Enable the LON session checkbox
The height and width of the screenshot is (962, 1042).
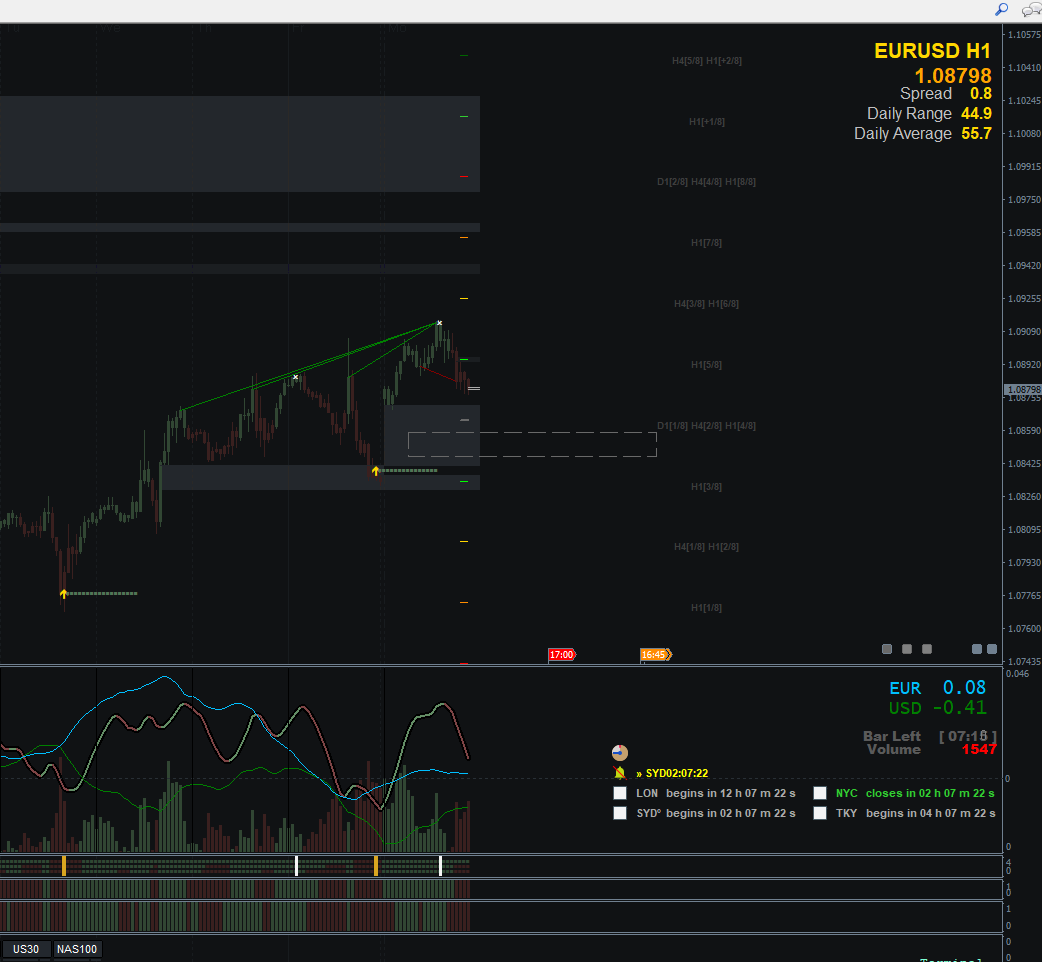coord(620,793)
